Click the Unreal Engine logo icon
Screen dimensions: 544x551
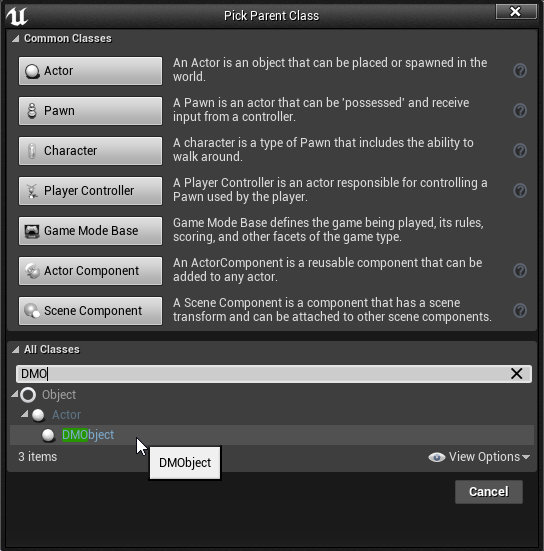(17, 16)
